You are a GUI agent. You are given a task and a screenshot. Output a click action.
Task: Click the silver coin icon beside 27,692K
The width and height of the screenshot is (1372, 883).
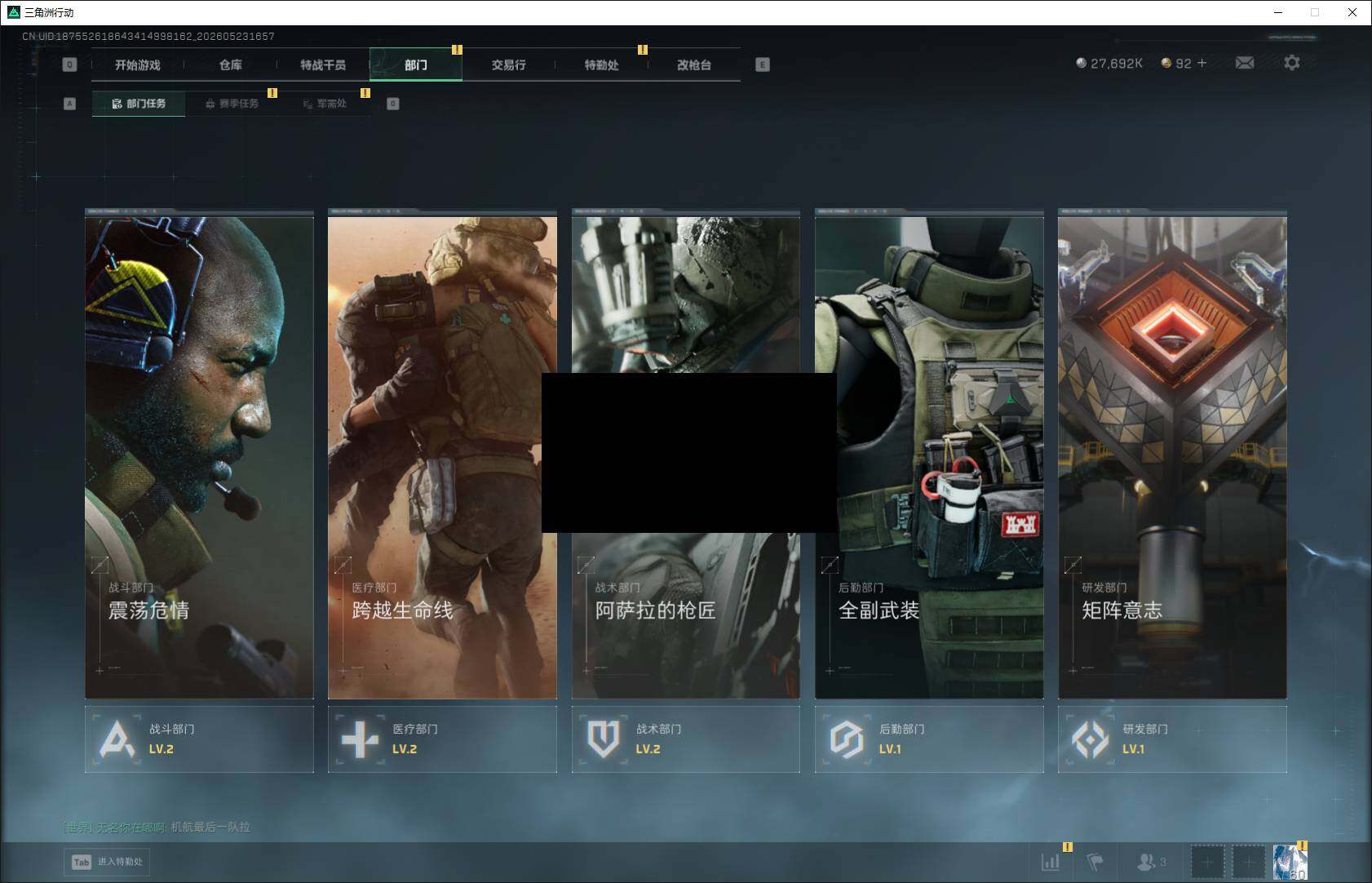(1081, 63)
